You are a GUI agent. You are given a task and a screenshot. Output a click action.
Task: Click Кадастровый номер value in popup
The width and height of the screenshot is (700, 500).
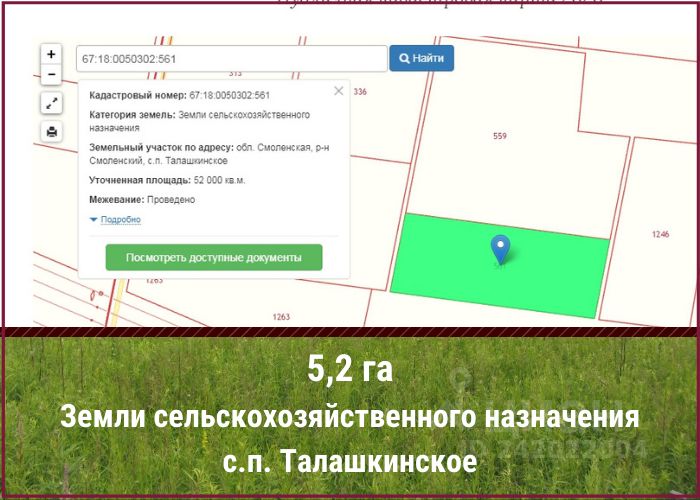pyautogui.click(x=229, y=96)
